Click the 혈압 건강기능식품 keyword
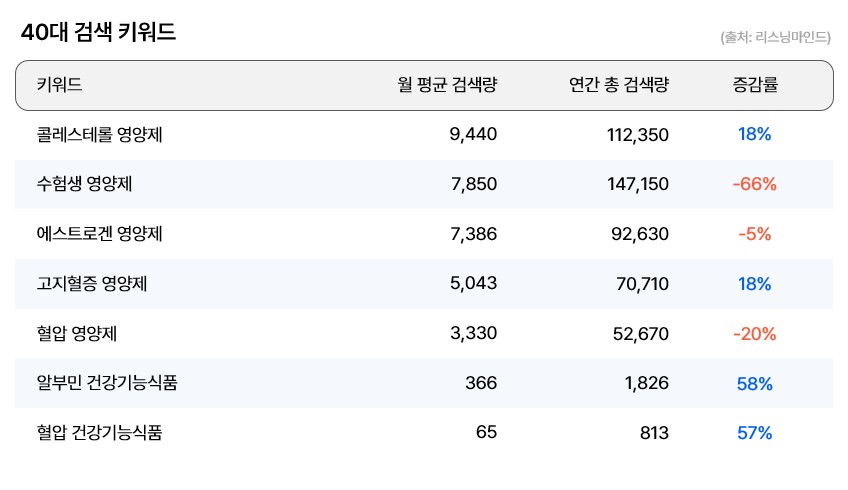Screen dimensions: 848x490 pyautogui.click(x=99, y=433)
